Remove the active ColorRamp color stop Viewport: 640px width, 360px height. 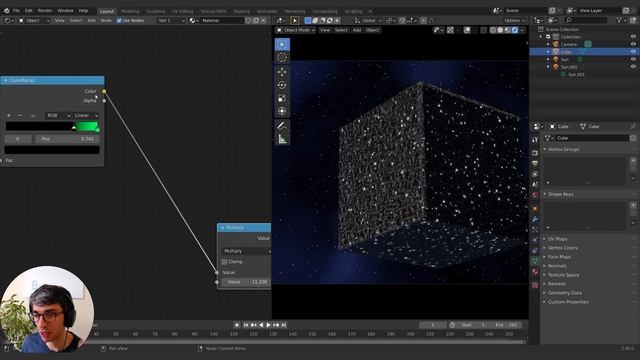click(x=20, y=116)
